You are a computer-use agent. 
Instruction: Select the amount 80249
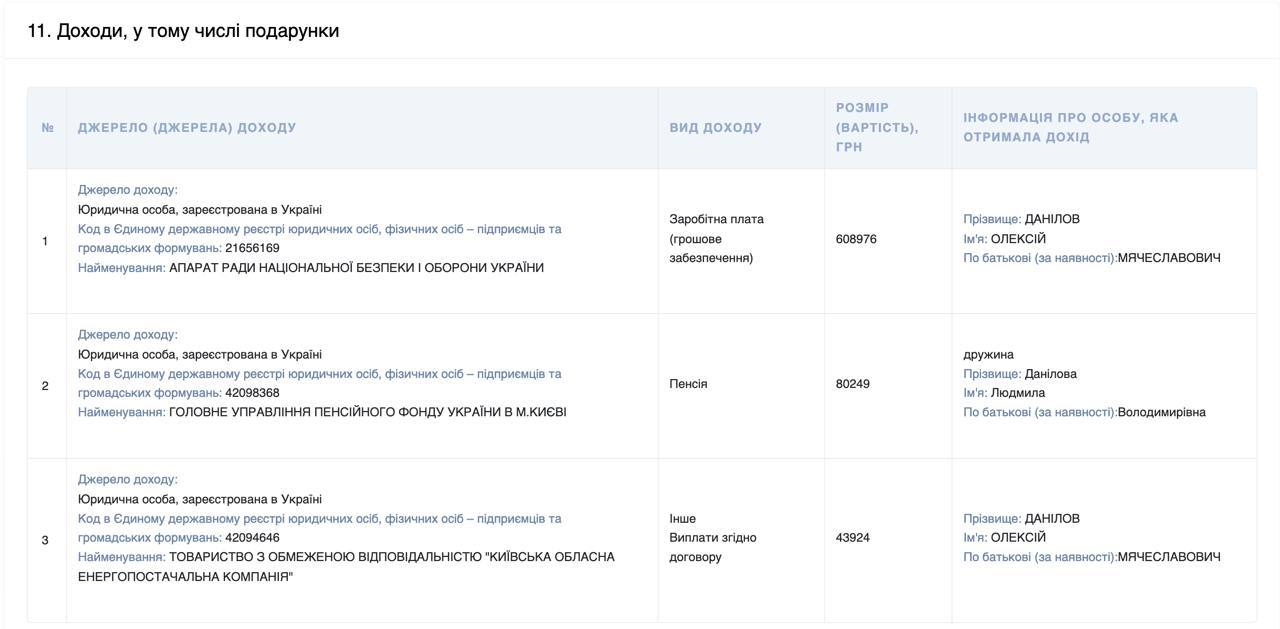(852, 384)
